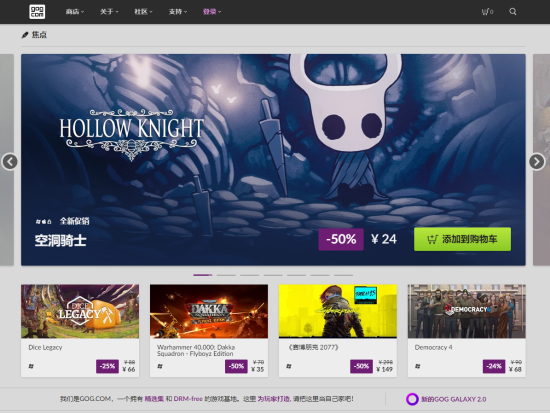The height and width of the screenshot is (413, 550).
Task: Click the Windows icon on 赛博朋克 2077 card
Action: 289,366
